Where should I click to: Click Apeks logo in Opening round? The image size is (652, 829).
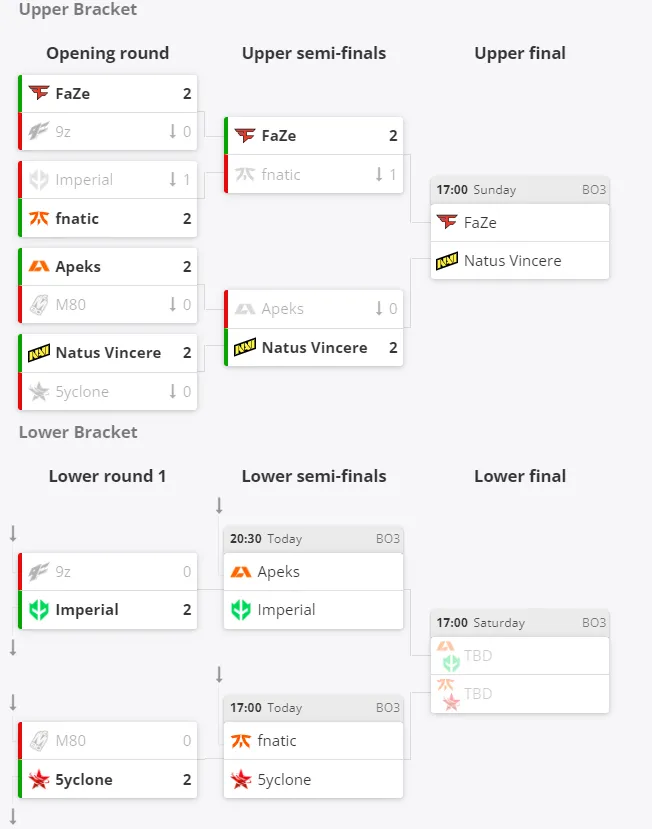point(39,266)
